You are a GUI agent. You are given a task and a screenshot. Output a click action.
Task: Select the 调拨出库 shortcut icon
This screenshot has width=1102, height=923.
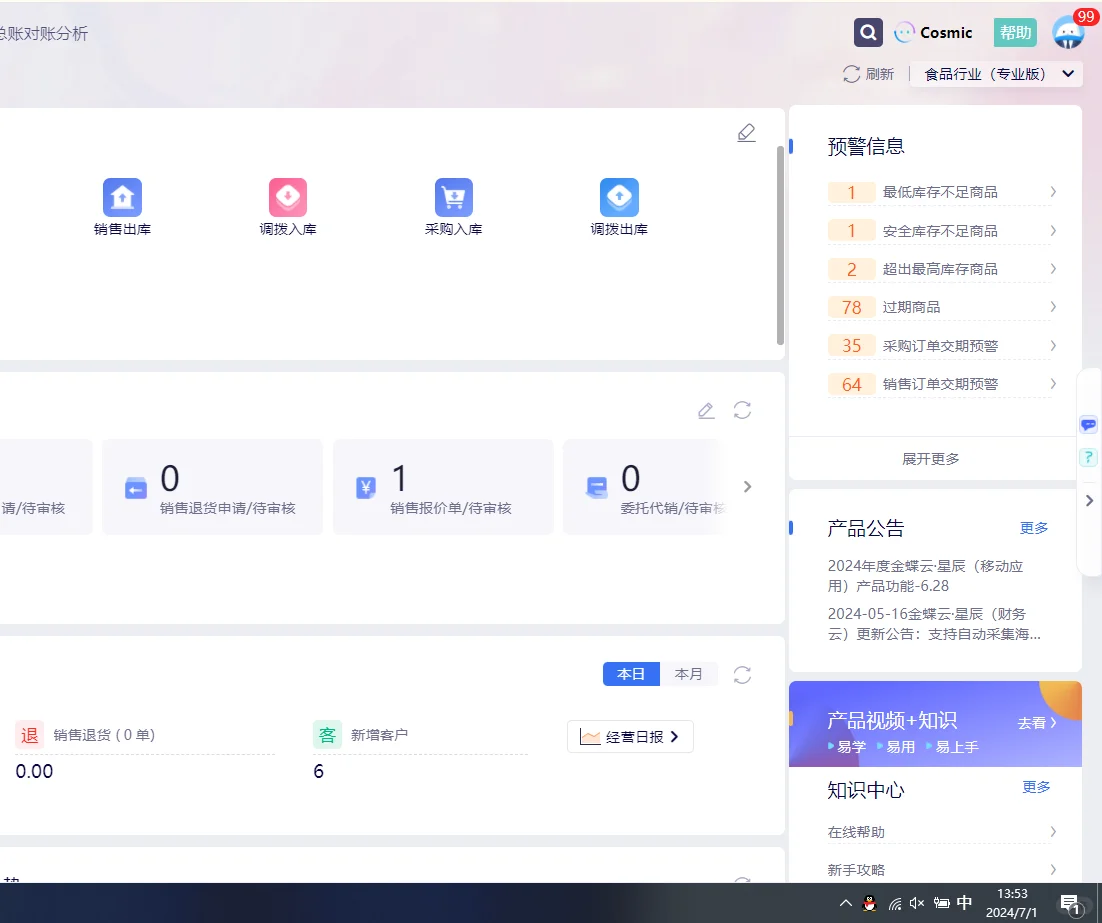click(x=619, y=197)
